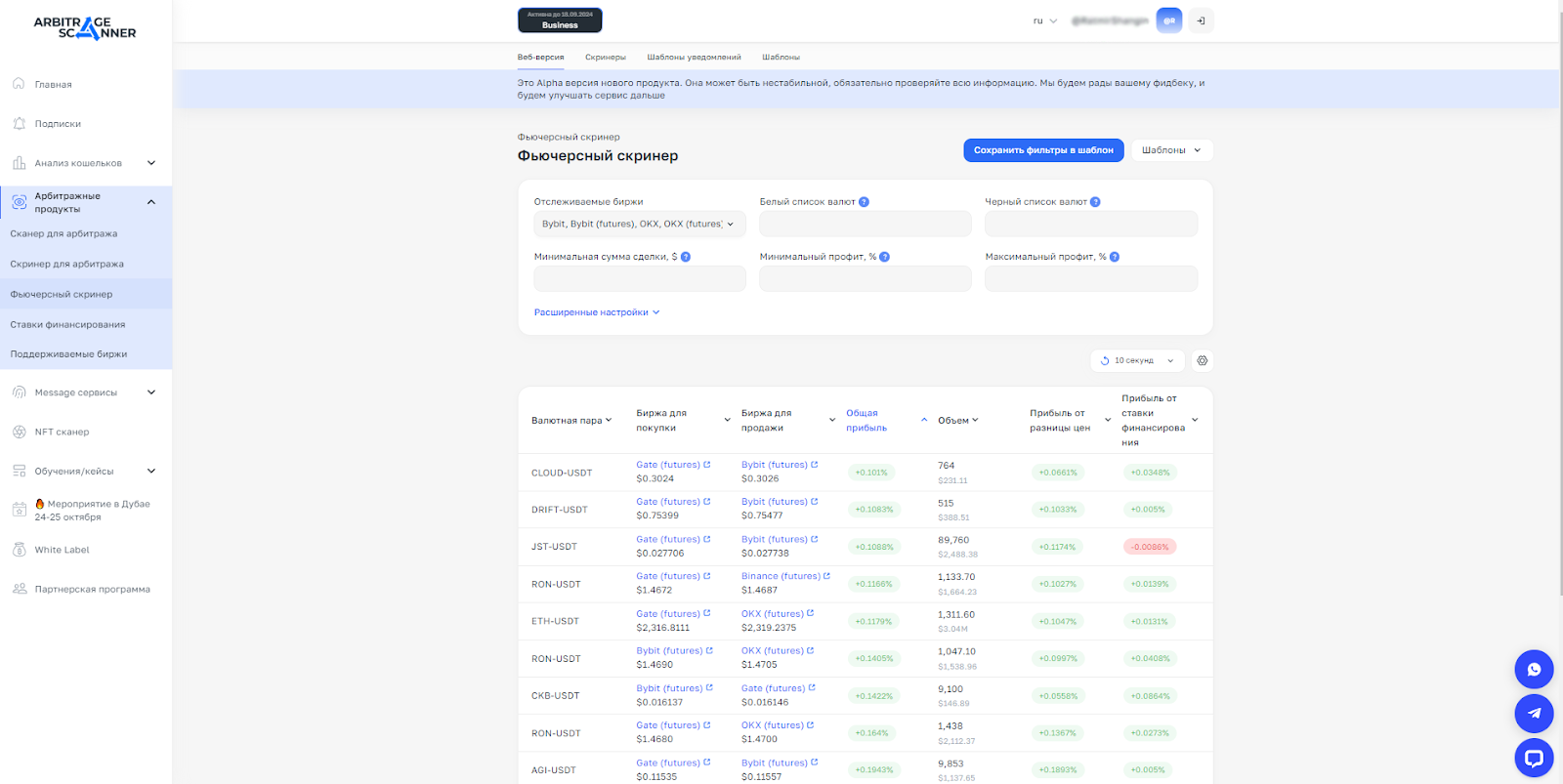Click help icon for Минимальная сумма сделки
The height and width of the screenshot is (784, 1563).
(x=686, y=257)
